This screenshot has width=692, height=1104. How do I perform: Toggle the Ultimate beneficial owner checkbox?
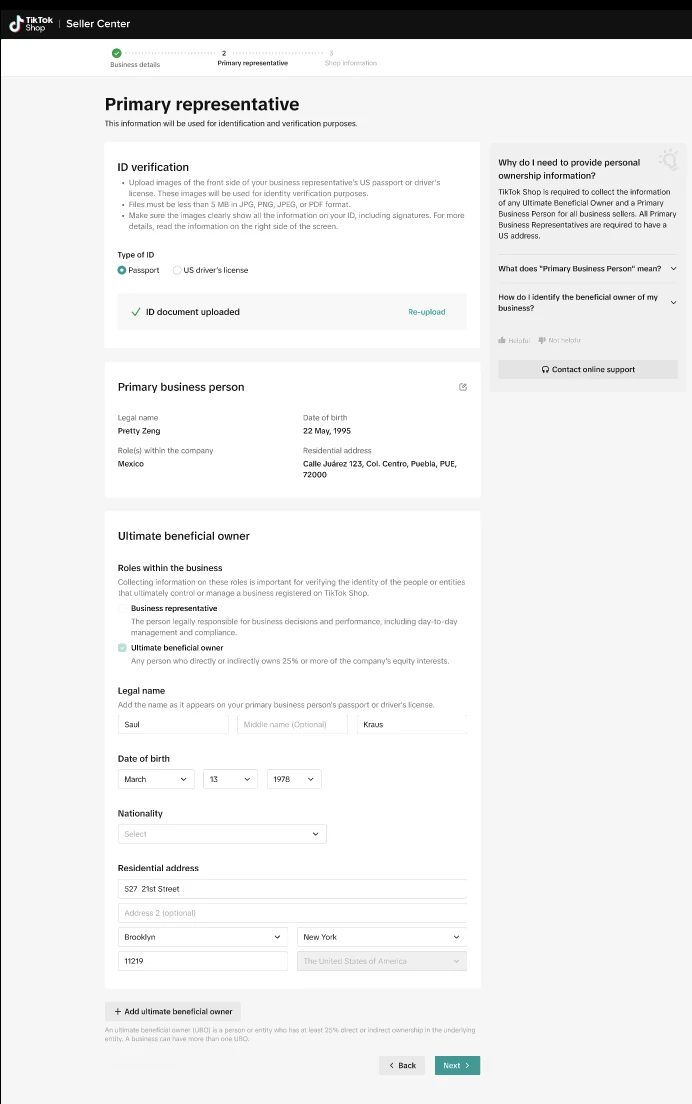coord(122,648)
